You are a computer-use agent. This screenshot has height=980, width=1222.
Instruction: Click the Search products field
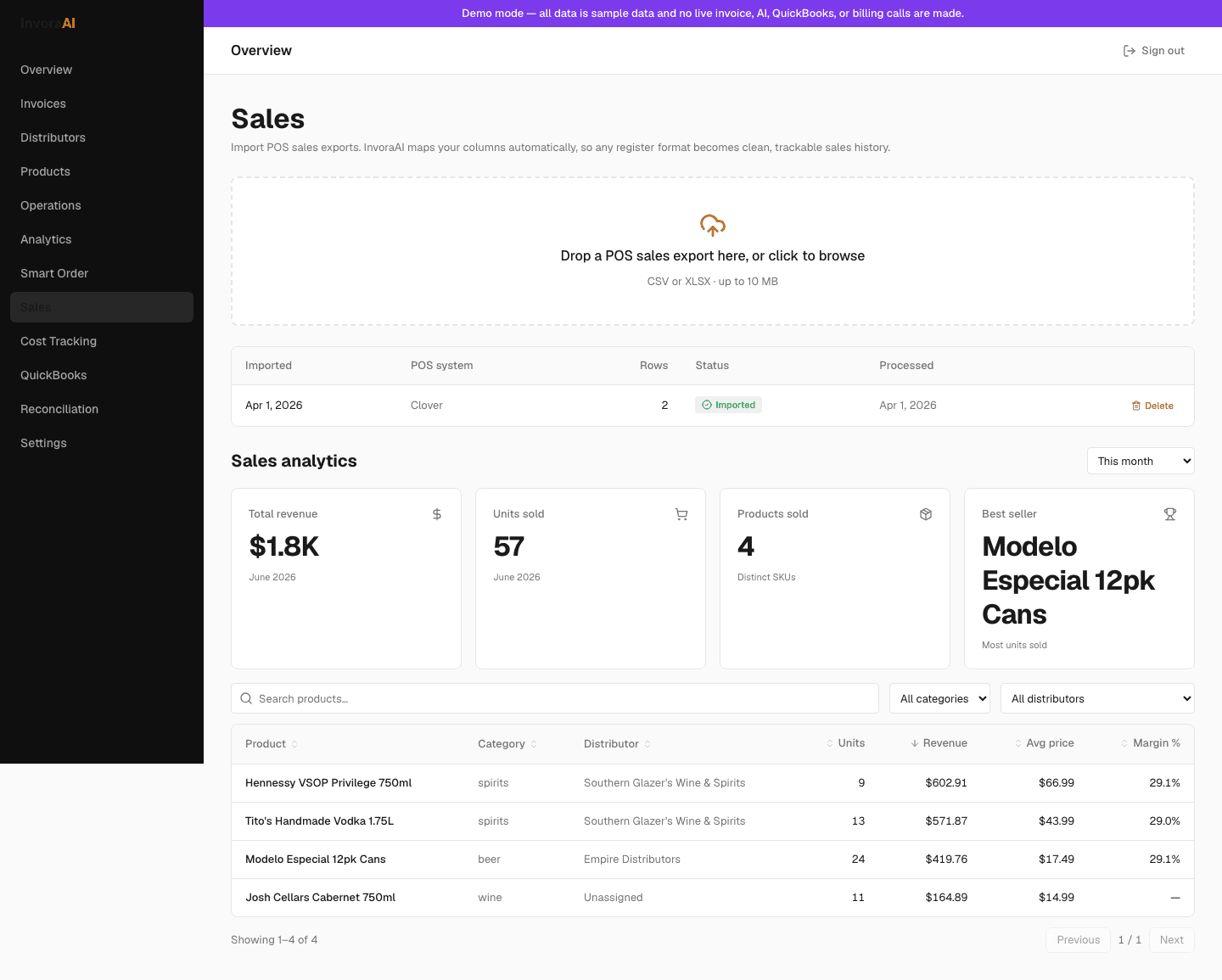(x=555, y=698)
